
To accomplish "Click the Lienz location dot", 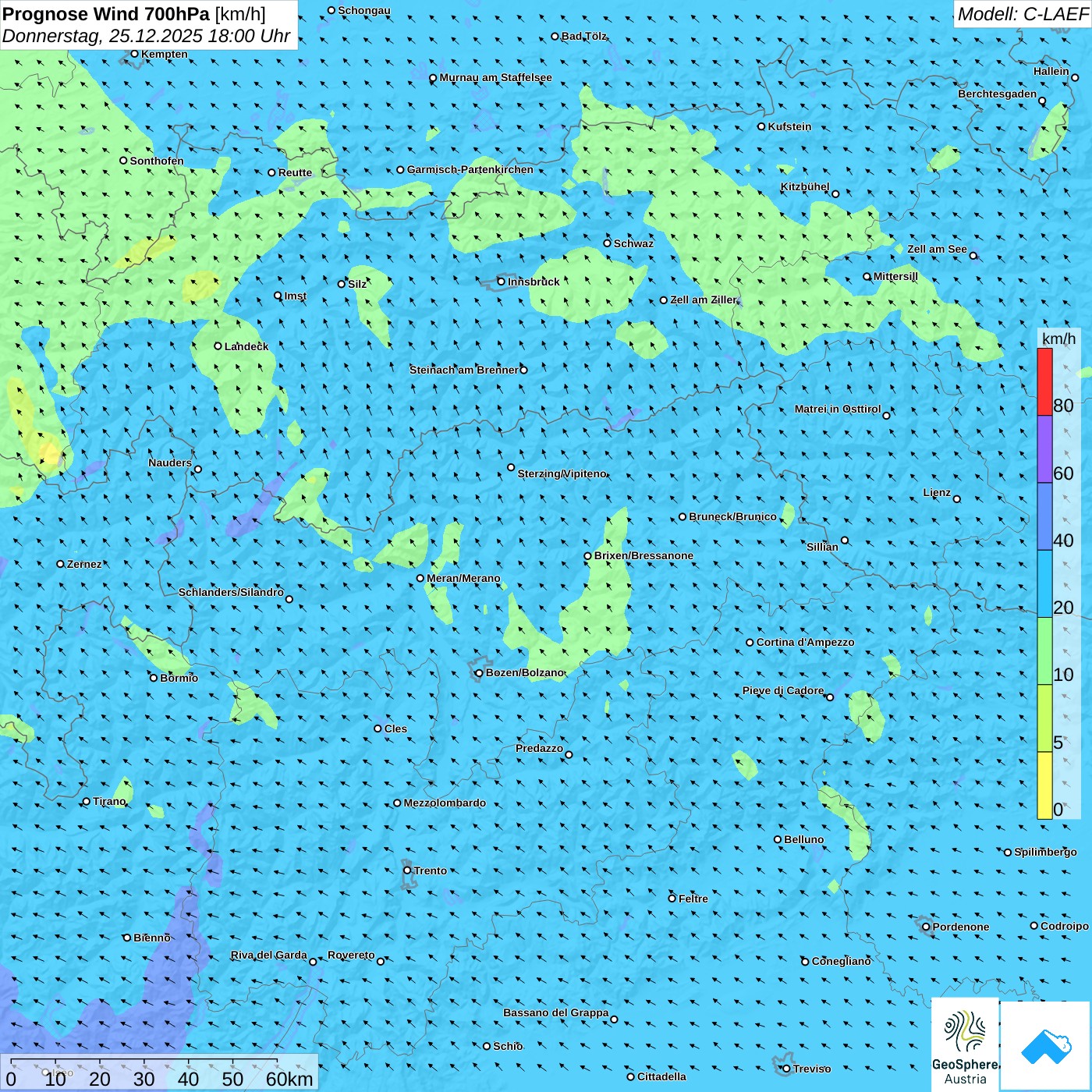I will tap(957, 499).
